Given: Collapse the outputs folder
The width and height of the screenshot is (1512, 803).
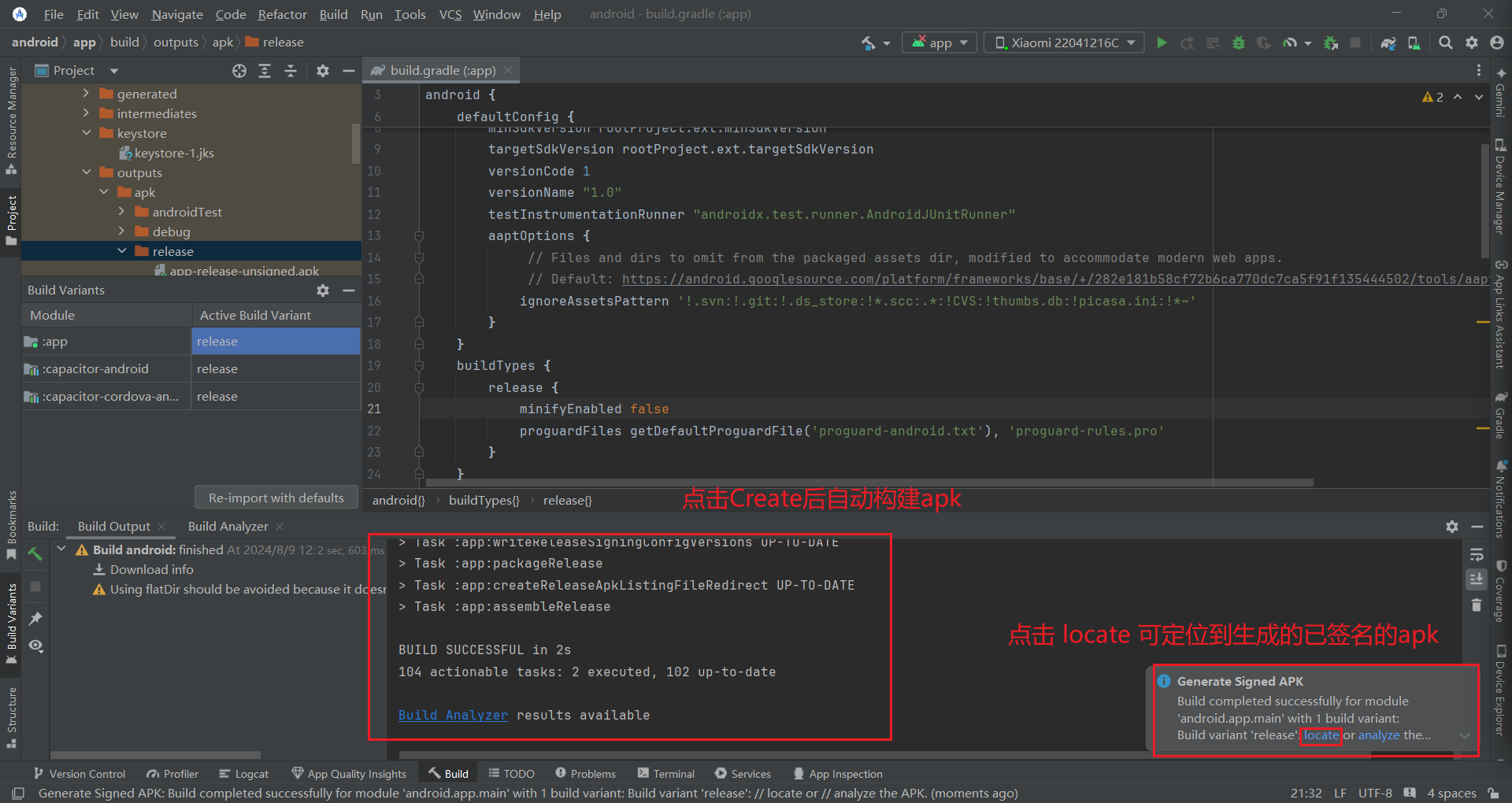Looking at the screenshot, I should pos(86,172).
